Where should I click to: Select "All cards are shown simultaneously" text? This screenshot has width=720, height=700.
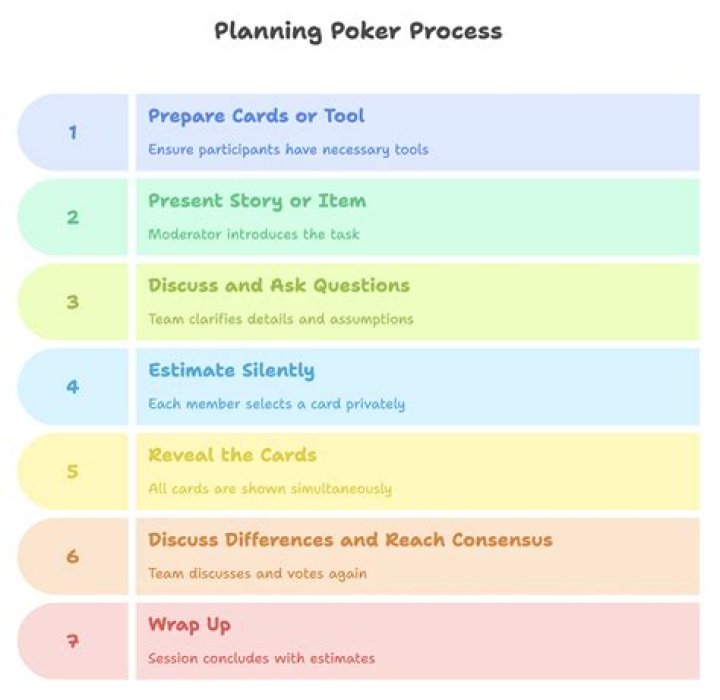tap(270, 490)
